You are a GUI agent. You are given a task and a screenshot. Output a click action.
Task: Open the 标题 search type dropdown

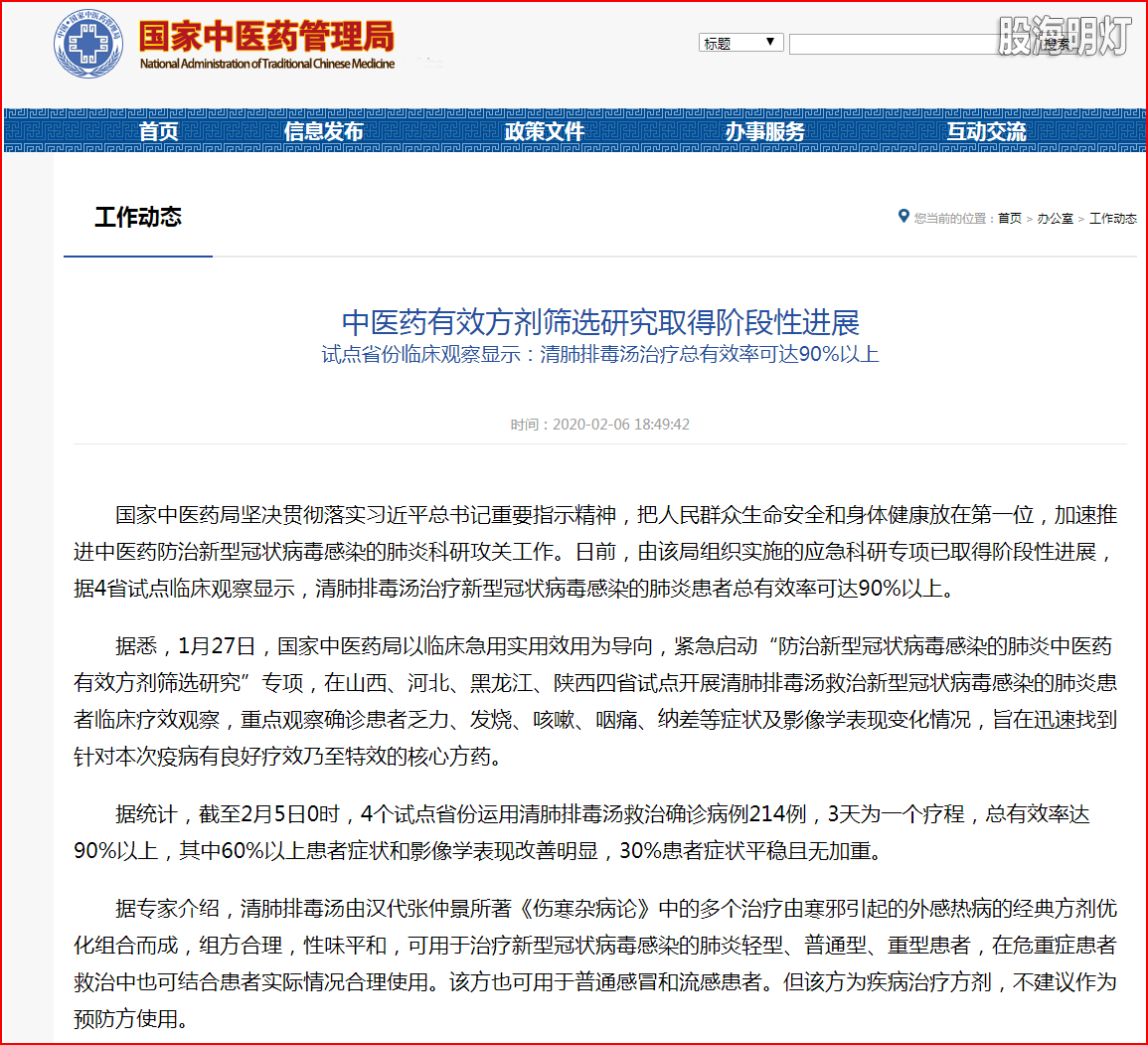pyautogui.click(x=740, y=43)
